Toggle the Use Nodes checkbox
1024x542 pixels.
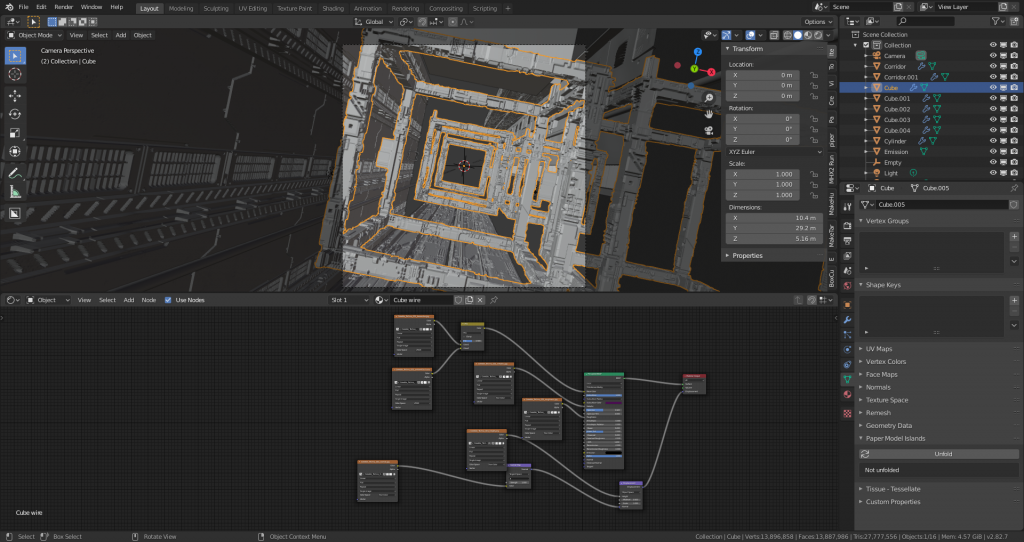coord(168,300)
